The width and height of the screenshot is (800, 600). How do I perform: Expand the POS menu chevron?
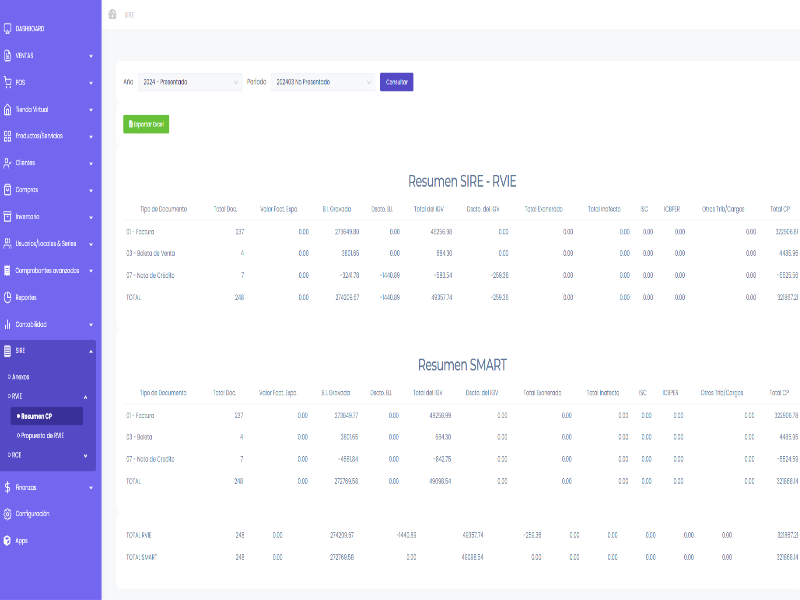coord(91,83)
